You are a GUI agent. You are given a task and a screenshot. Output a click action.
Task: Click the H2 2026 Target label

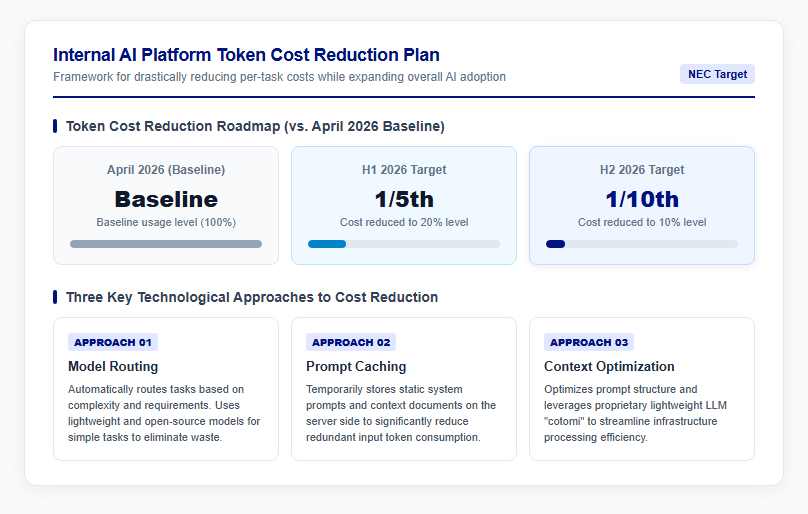642,170
